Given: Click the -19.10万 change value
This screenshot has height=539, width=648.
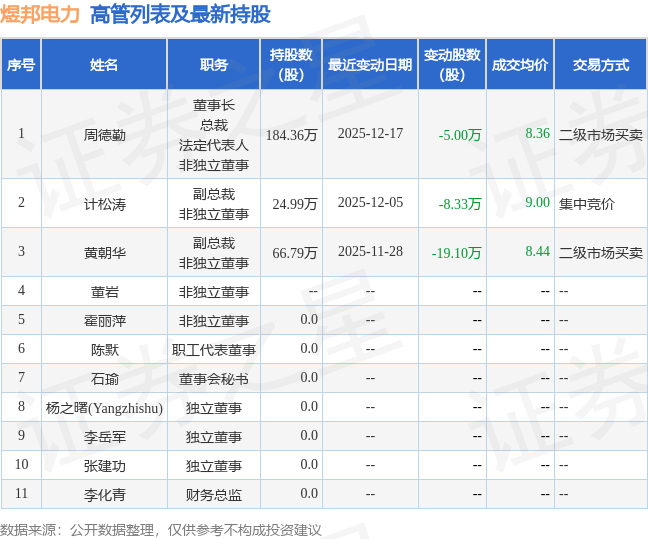Looking at the screenshot, I should pos(456,253).
